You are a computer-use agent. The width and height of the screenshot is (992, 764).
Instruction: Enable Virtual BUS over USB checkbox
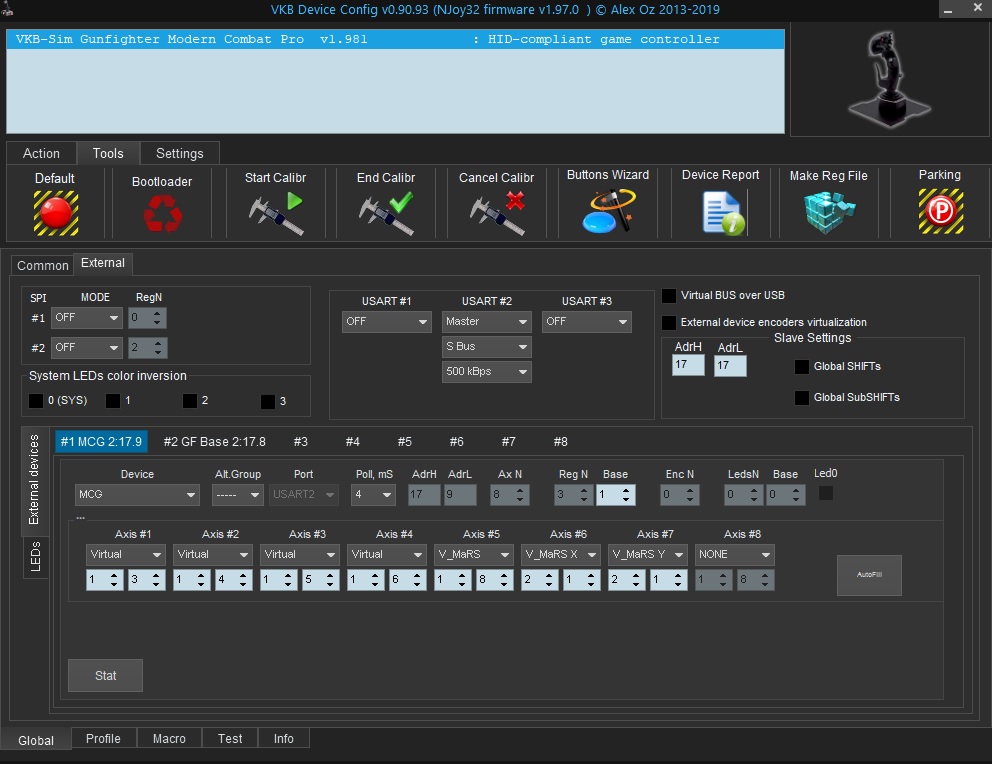click(669, 296)
